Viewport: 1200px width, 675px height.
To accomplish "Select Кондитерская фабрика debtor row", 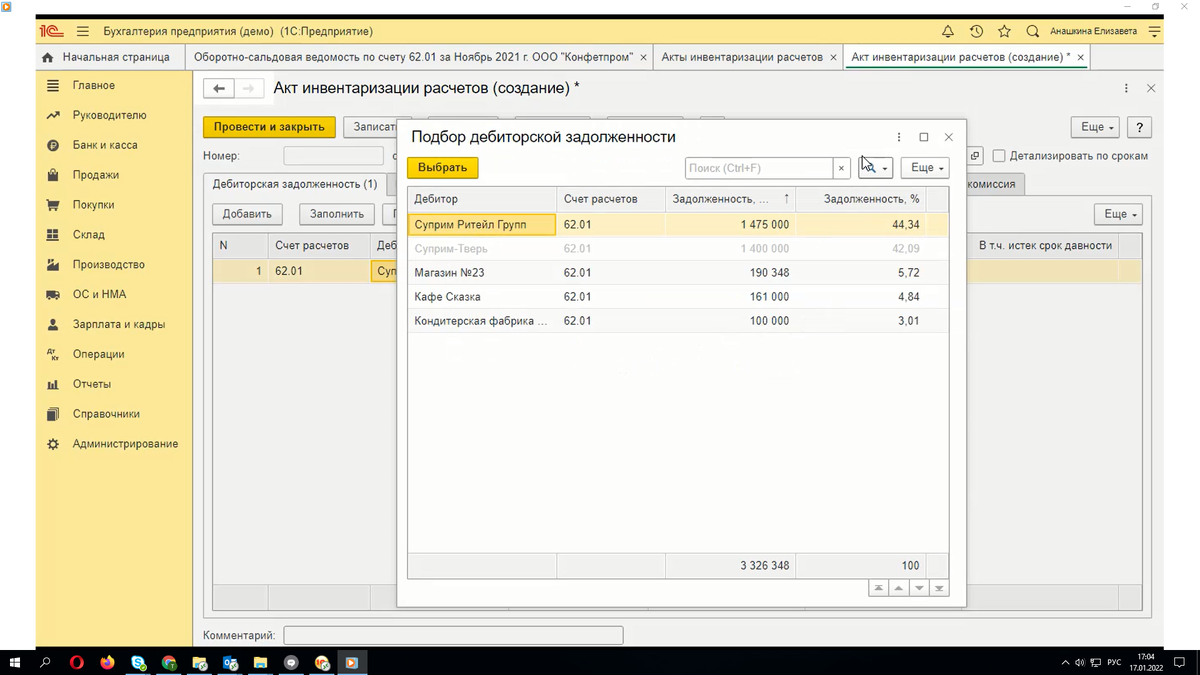I will point(678,321).
